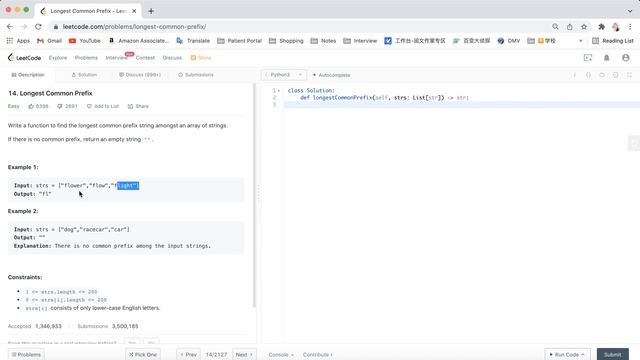The height and width of the screenshot is (360, 640).
Task: Open the Translate bookmark
Action: coord(193,41)
